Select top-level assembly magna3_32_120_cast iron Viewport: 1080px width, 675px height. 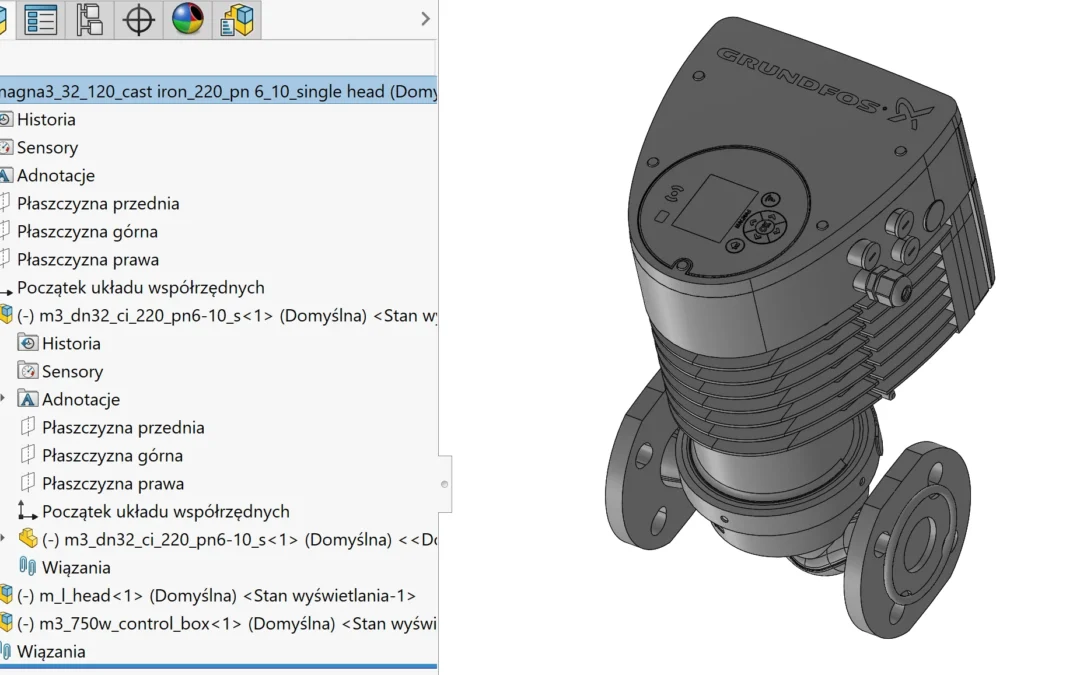(x=218, y=91)
